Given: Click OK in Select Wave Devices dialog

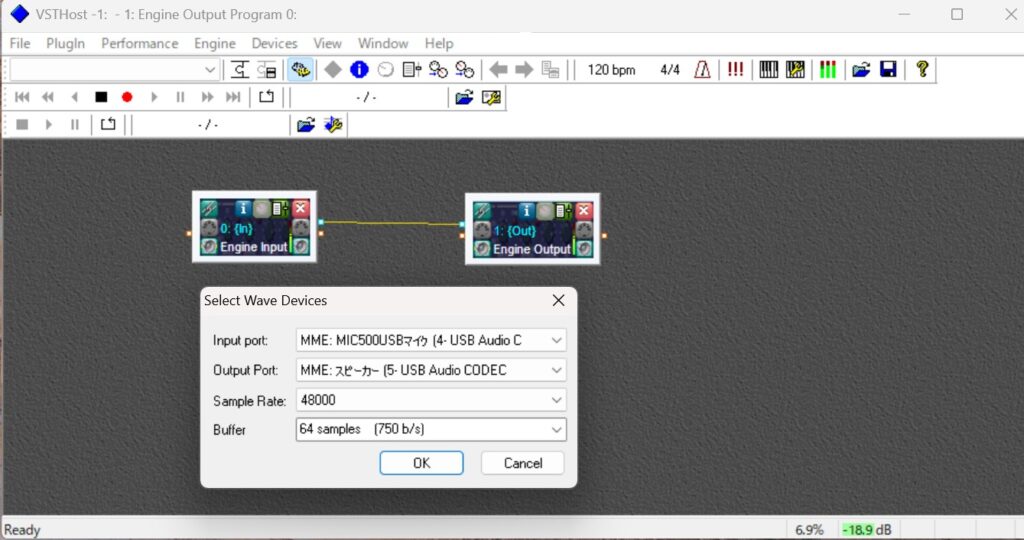Looking at the screenshot, I should coord(421,463).
